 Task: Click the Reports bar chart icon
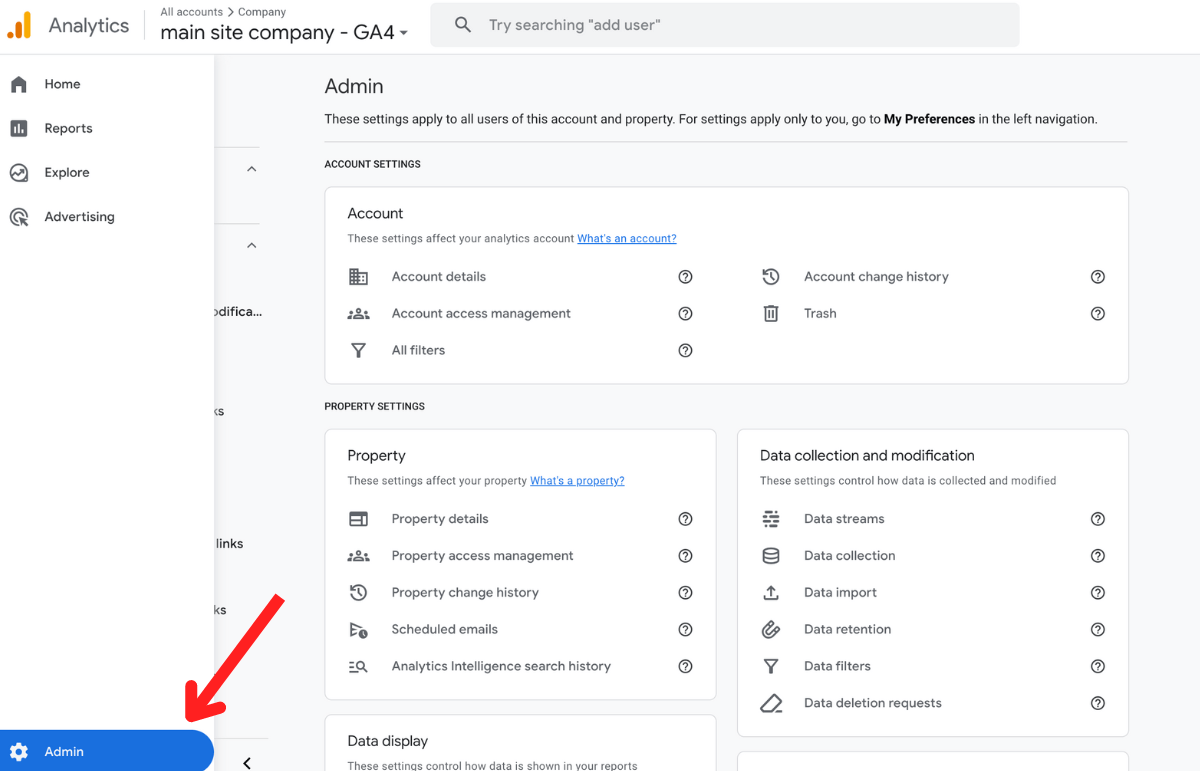(x=19, y=128)
